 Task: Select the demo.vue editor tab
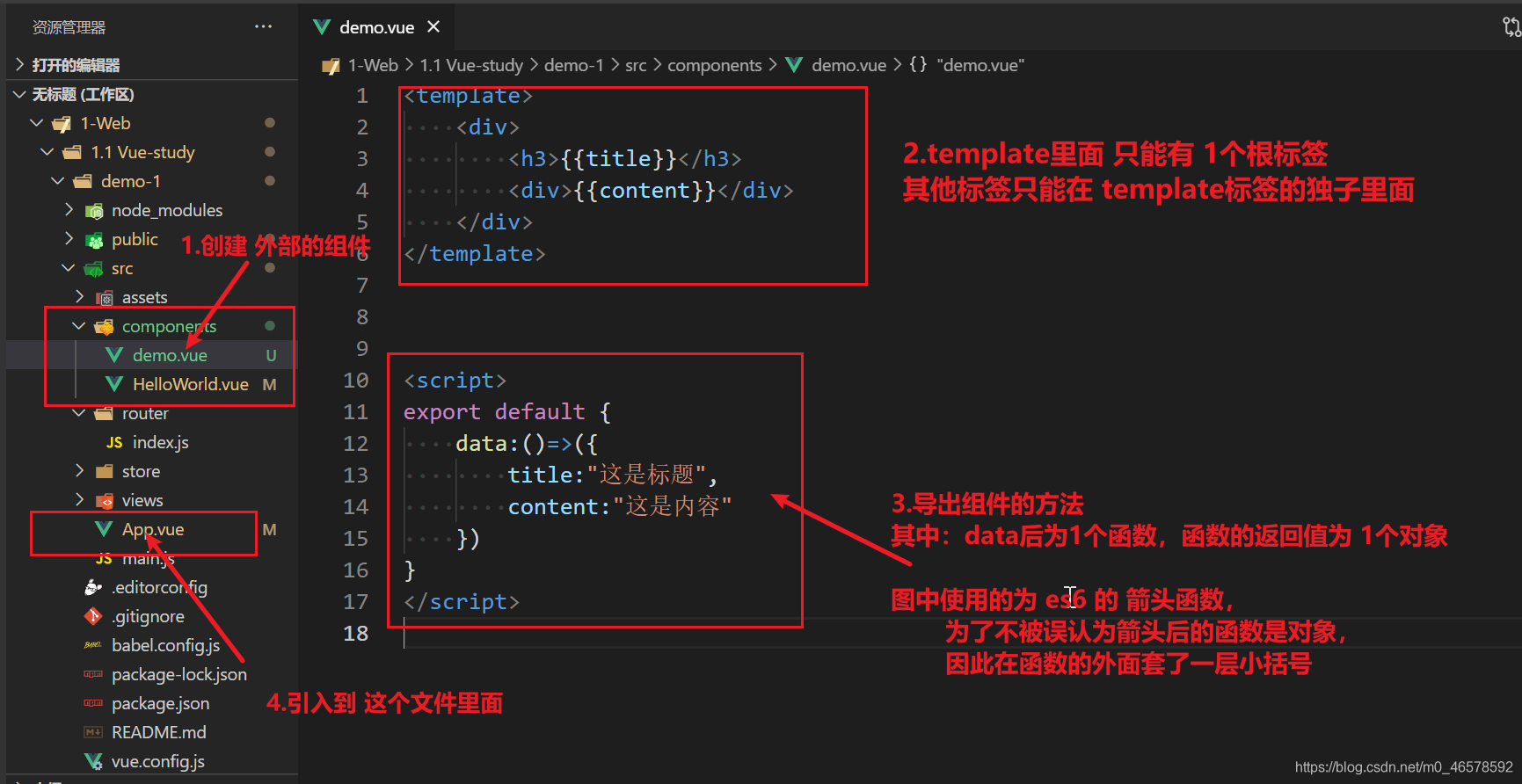click(376, 27)
